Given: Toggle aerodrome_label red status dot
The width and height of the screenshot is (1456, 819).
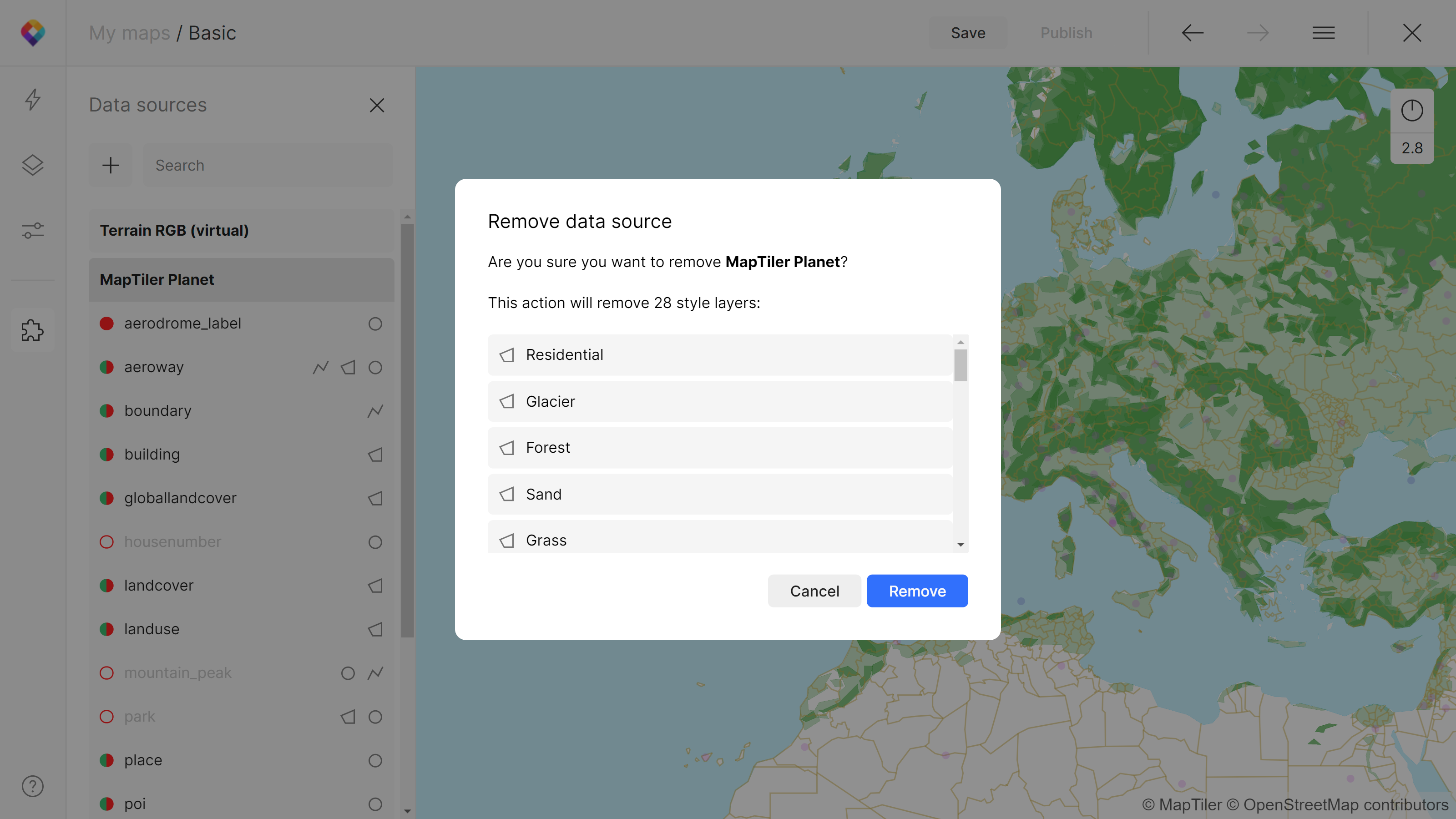Looking at the screenshot, I should (x=107, y=324).
